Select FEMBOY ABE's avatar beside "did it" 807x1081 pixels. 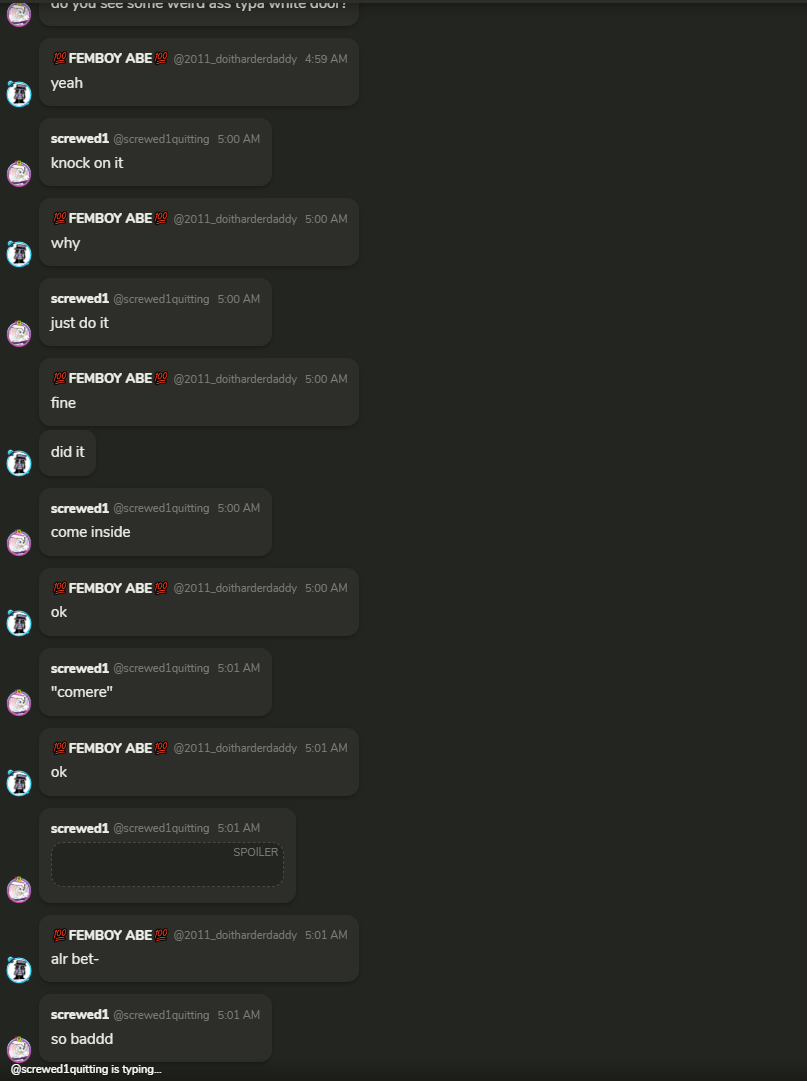(19, 463)
